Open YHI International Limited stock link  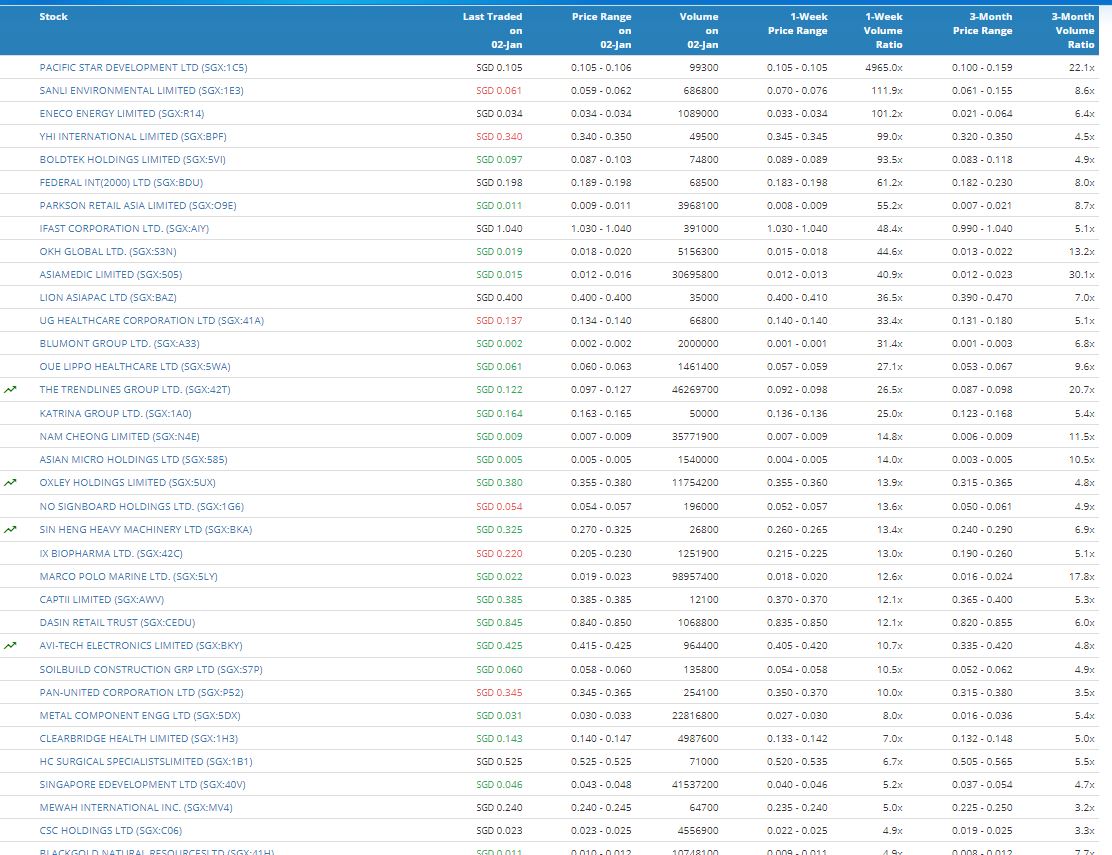[133, 137]
